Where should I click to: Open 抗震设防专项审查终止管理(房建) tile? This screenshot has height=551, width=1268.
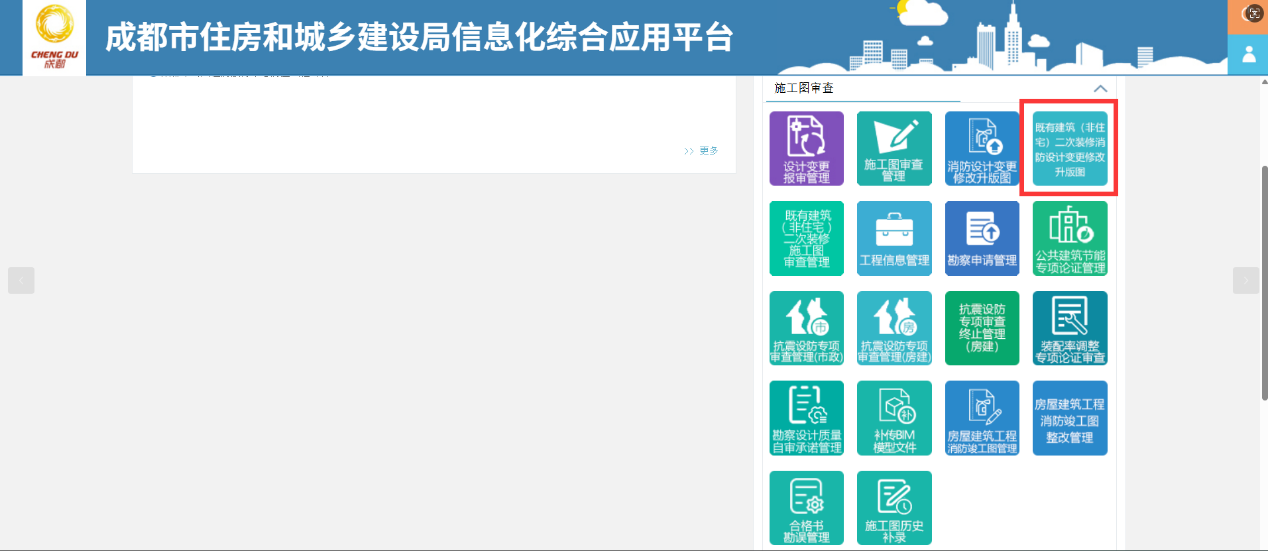[982, 328]
